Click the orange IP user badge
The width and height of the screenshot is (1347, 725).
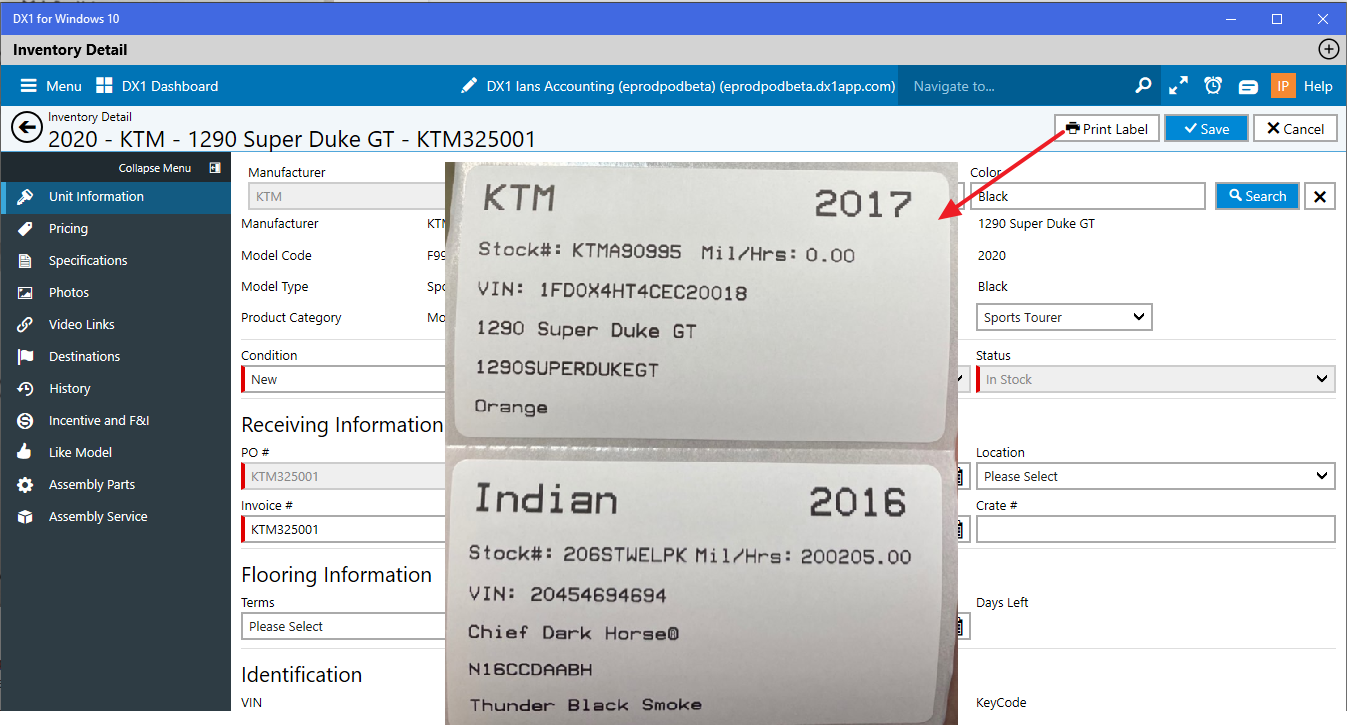pos(1283,86)
